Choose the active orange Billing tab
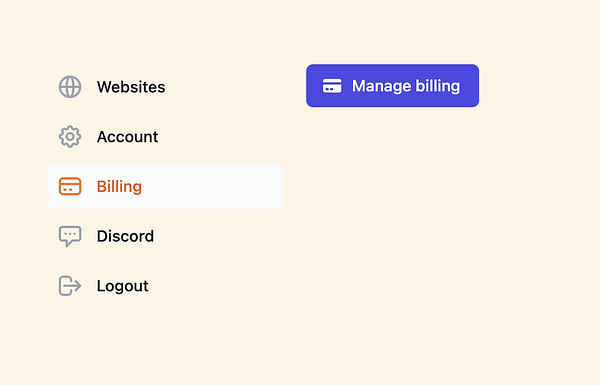Viewport: 600px width, 385px height. [165, 186]
